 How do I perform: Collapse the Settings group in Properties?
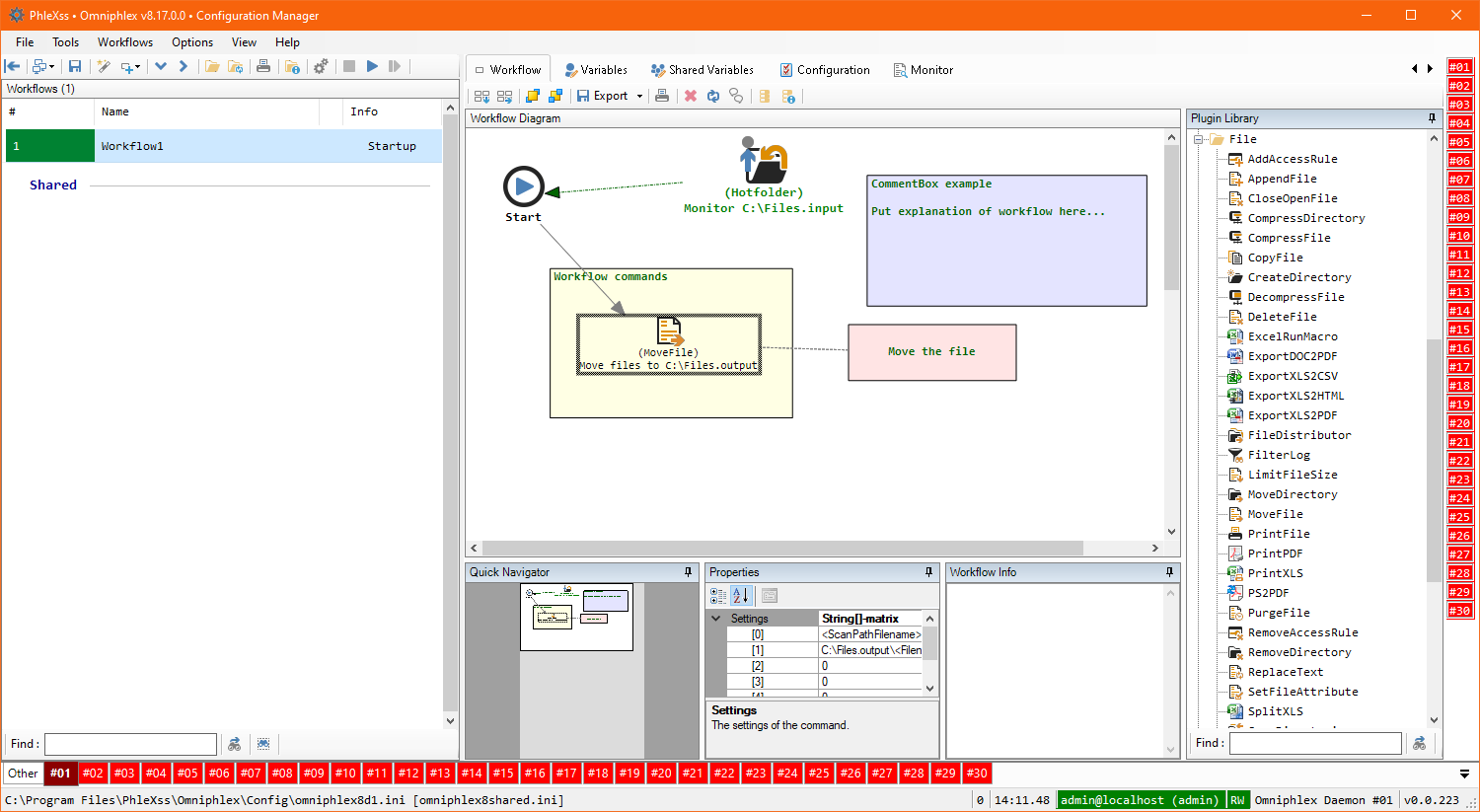716,619
